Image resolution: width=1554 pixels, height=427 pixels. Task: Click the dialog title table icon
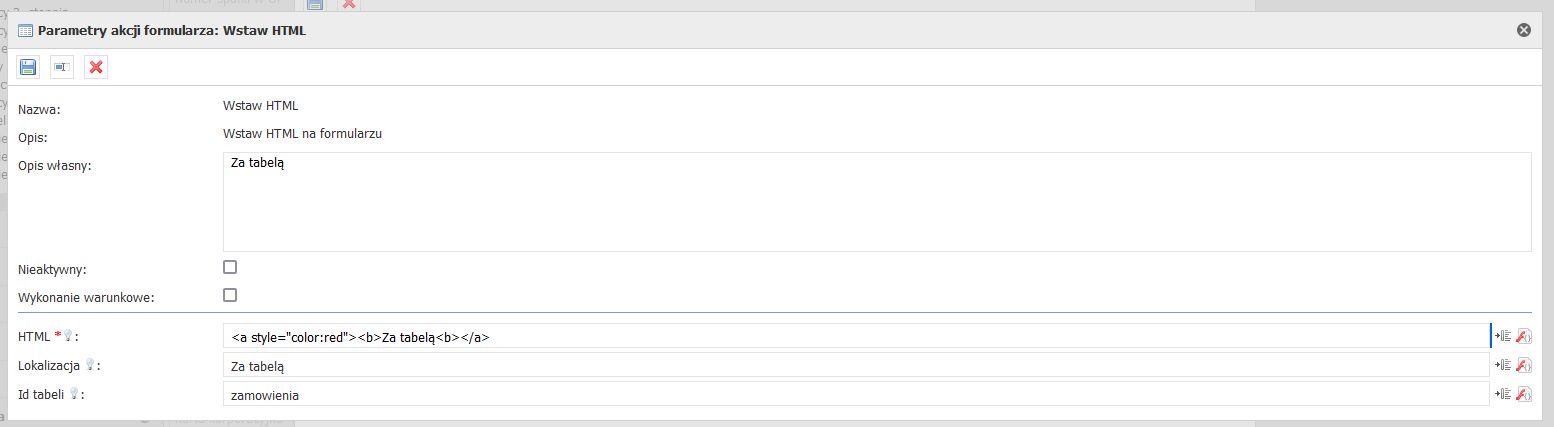pos(26,31)
